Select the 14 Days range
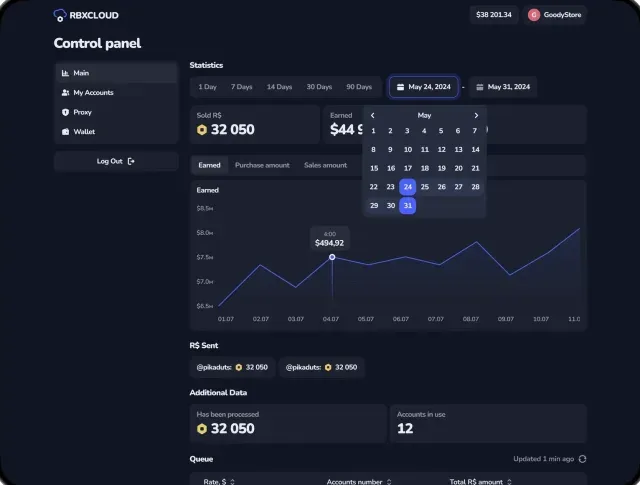The height and width of the screenshot is (485, 640). coord(279,87)
